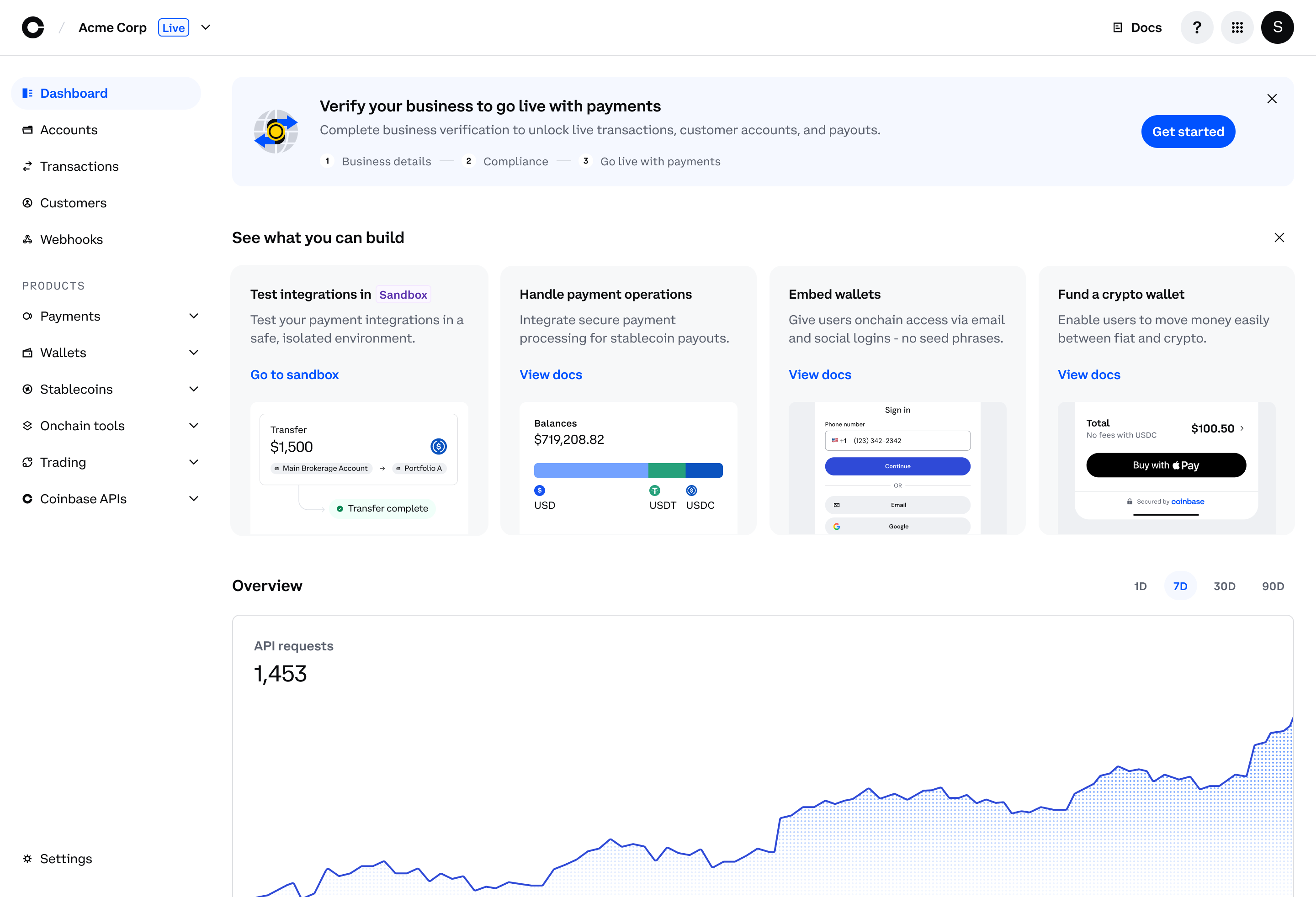This screenshot has width=1316, height=897.
Task: Expand the Stablecoins submenu chevron
Action: point(194,390)
